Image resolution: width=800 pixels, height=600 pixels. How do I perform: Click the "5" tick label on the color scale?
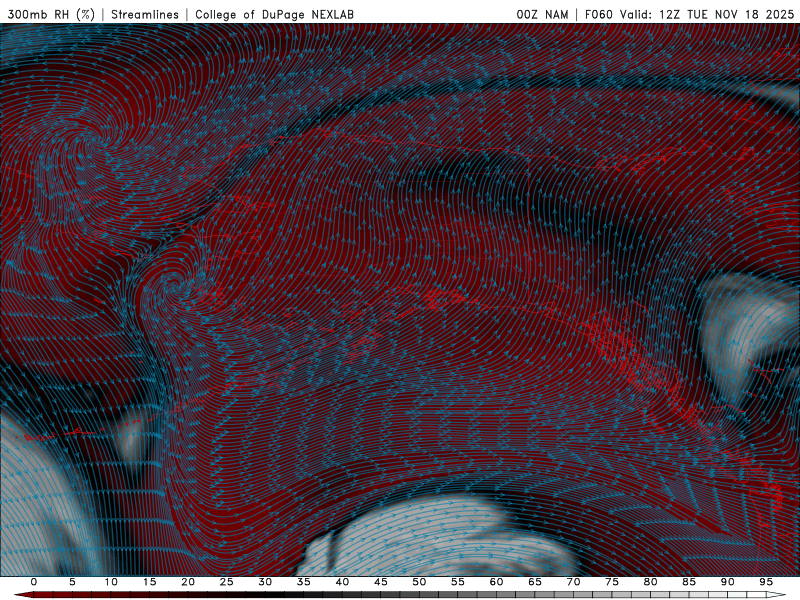click(x=72, y=582)
